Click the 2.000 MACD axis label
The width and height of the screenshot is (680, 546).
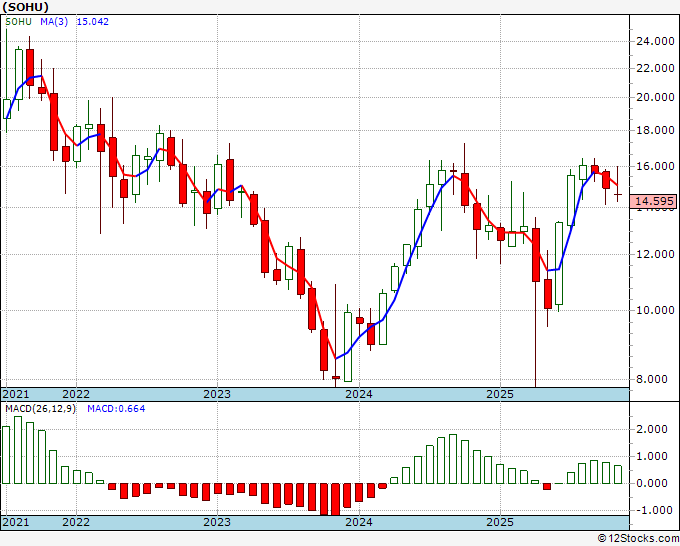tap(651, 429)
